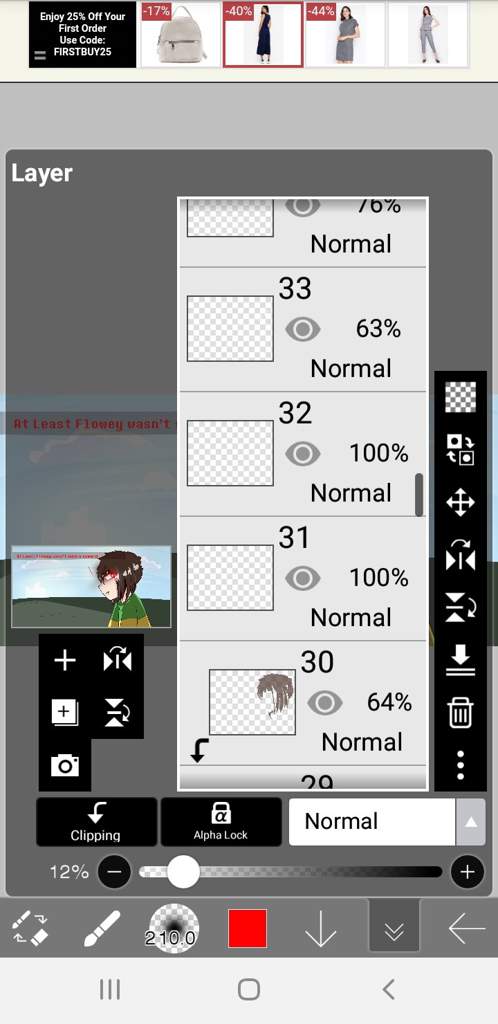Open the red color swatch
The image size is (498, 1024).
[x=247, y=928]
